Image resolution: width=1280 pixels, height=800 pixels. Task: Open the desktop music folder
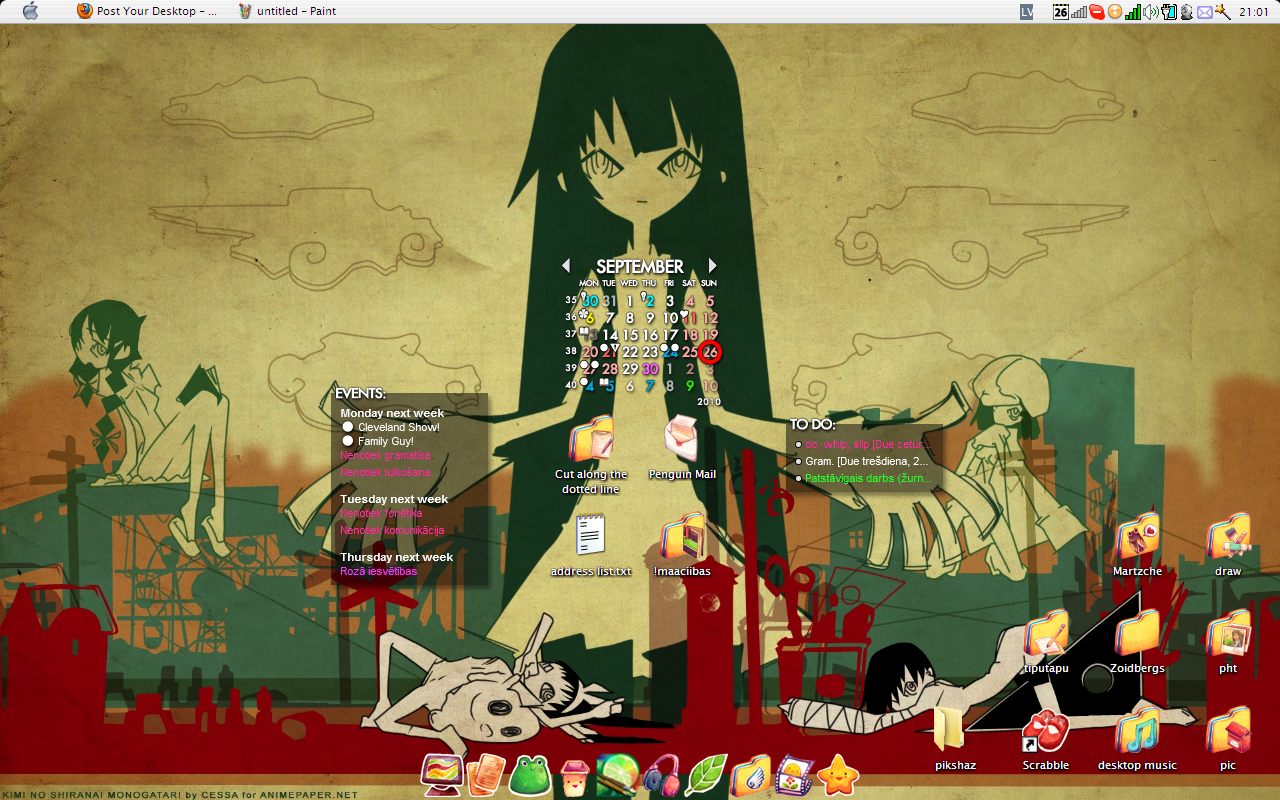point(1137,739)
